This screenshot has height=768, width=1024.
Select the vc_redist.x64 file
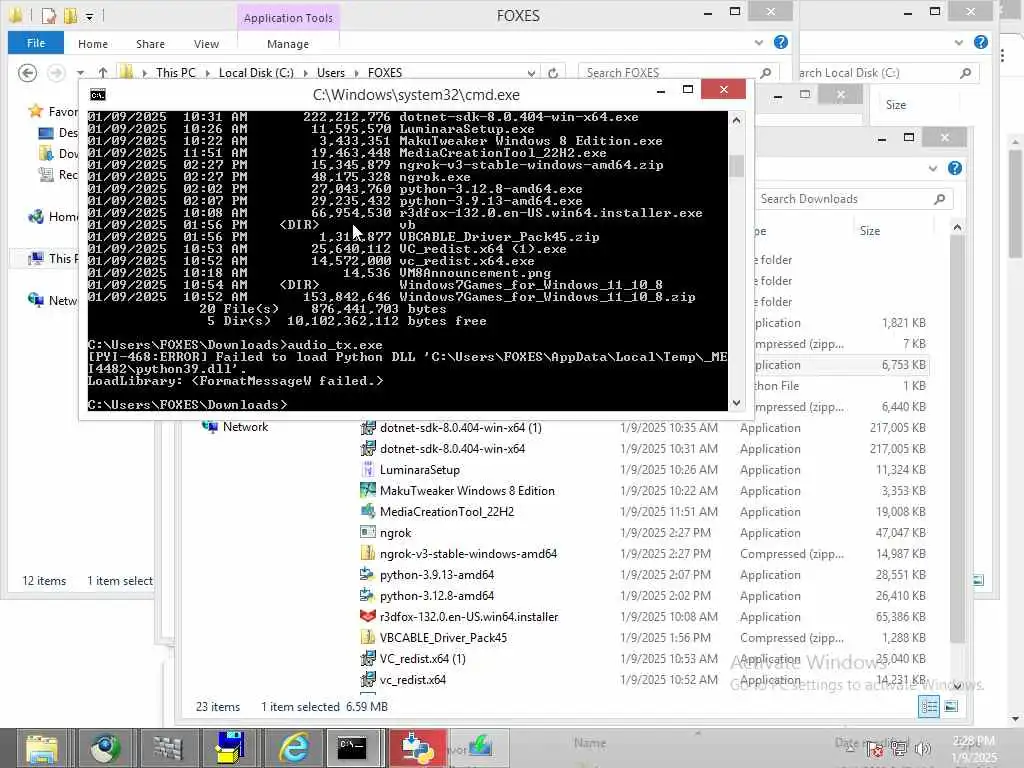[413, 679]
